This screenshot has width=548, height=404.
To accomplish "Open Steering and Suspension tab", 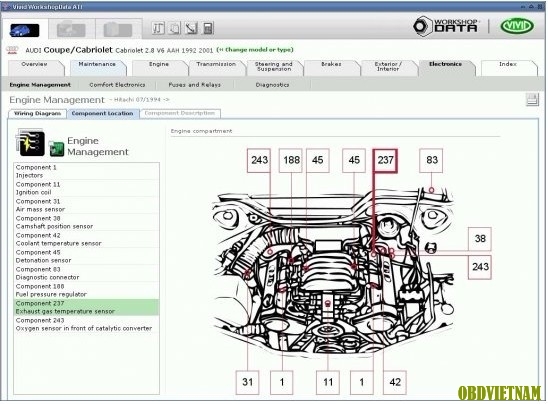I will tap(274, 67).
